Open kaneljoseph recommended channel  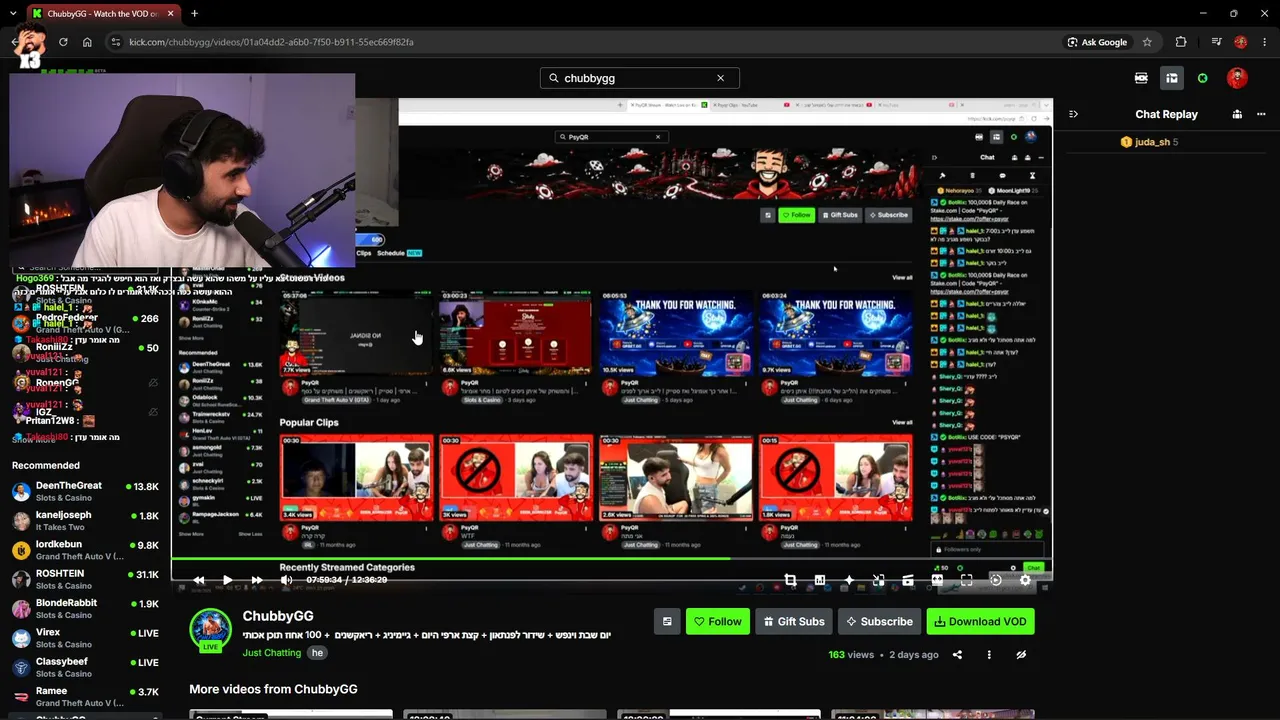(x=85, y=521)
